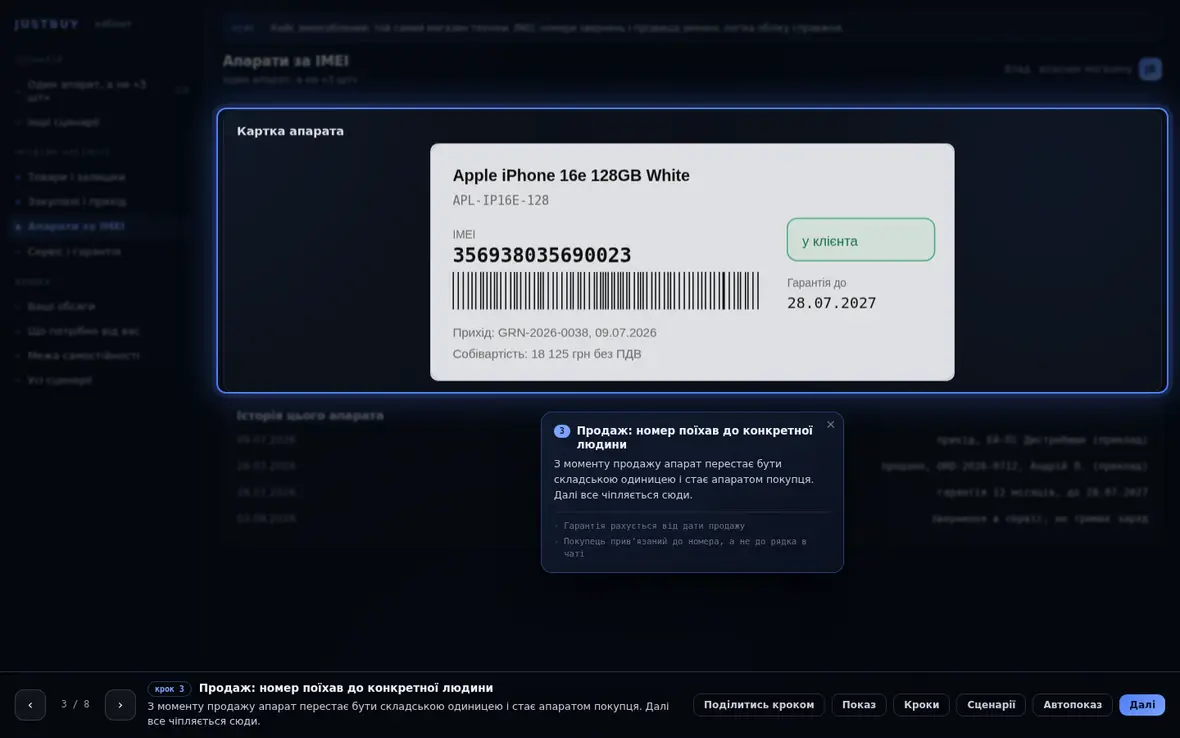Open the Показ button
The image size is (1180, 738).
859,705
